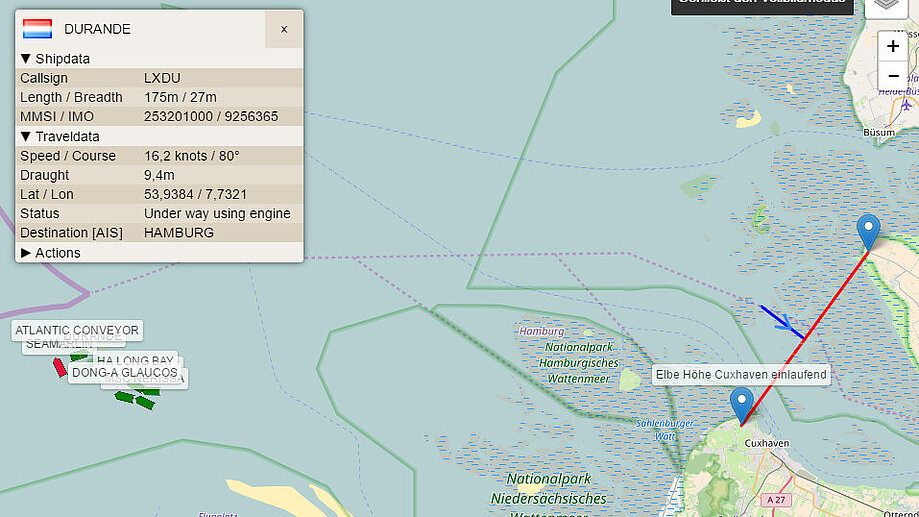
Task: Click the A 27 motorway shield
Action: click(776, 500)
